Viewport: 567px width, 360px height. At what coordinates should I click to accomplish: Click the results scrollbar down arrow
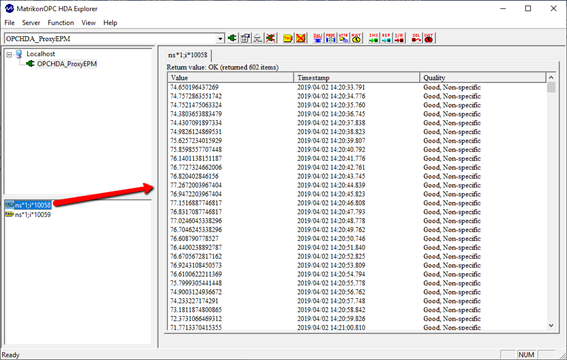point(551,325)
